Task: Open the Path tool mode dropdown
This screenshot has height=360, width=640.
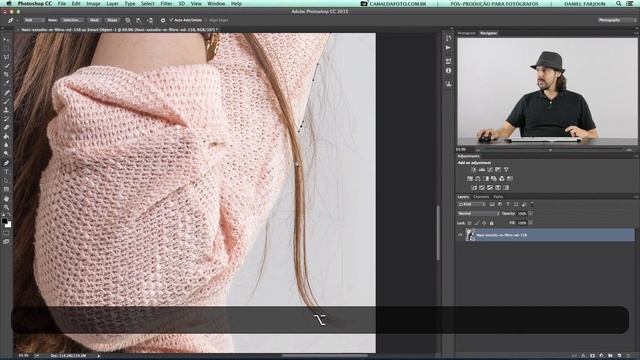Action: [x=33, y=20]
